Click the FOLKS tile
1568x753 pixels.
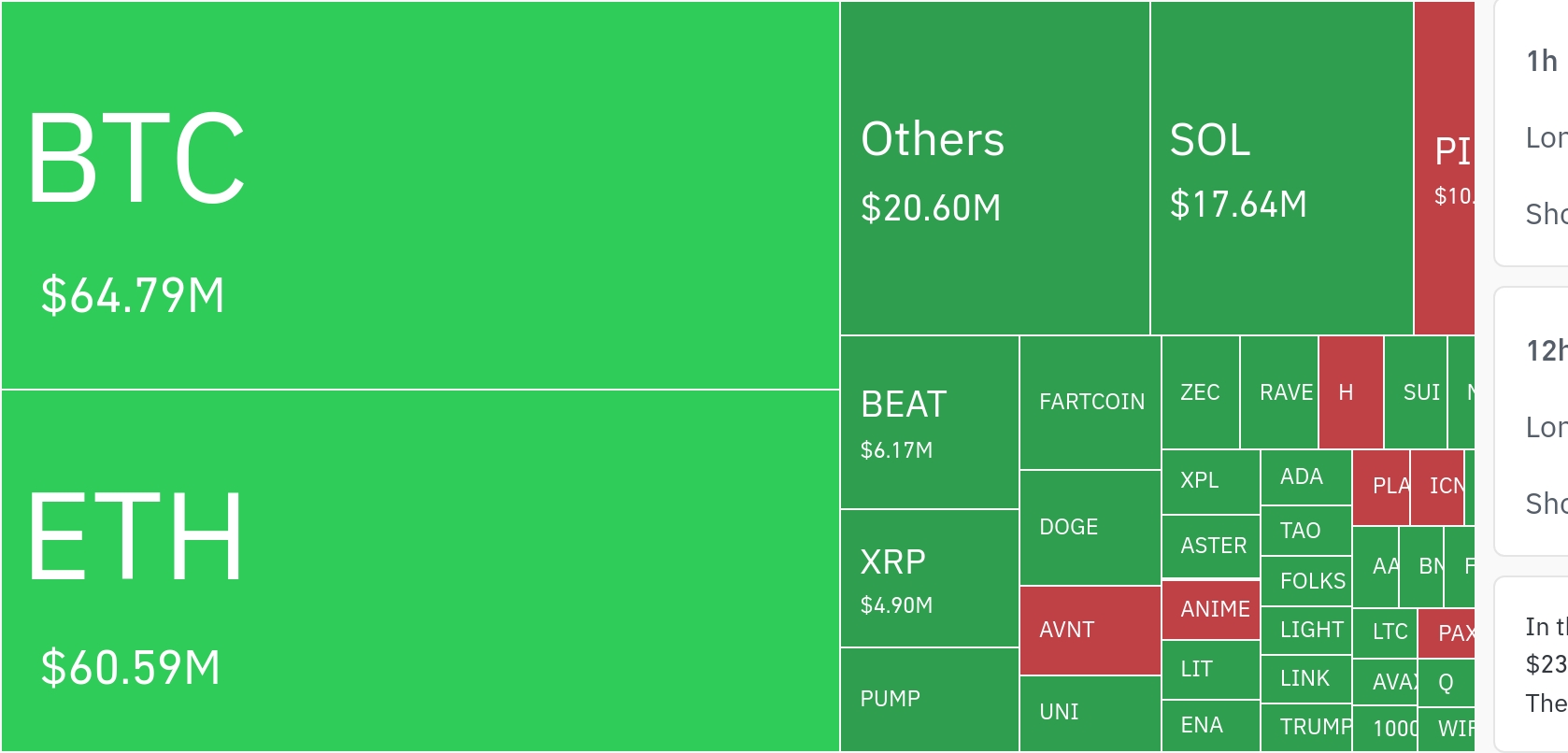click(1305, 581)
